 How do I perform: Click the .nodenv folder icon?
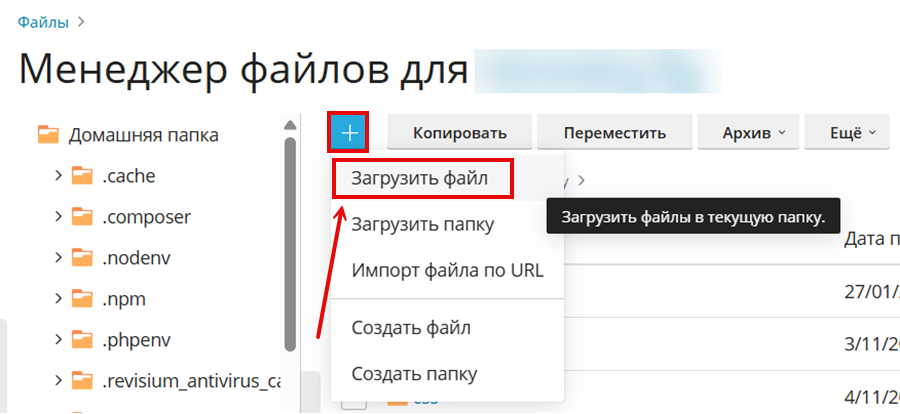[82, 257]
